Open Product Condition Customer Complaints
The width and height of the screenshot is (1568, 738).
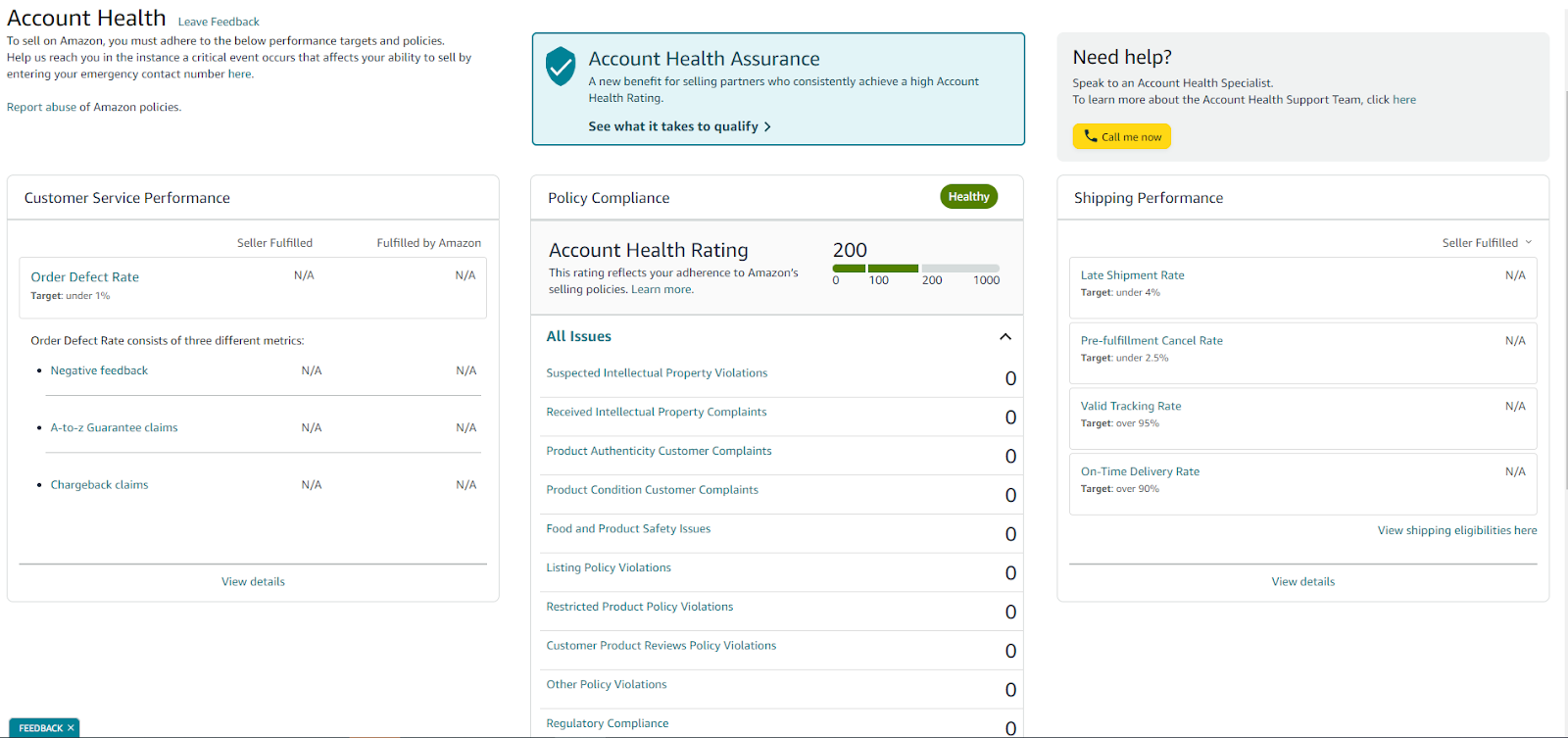pyautogui.click(x=652, y=490)
